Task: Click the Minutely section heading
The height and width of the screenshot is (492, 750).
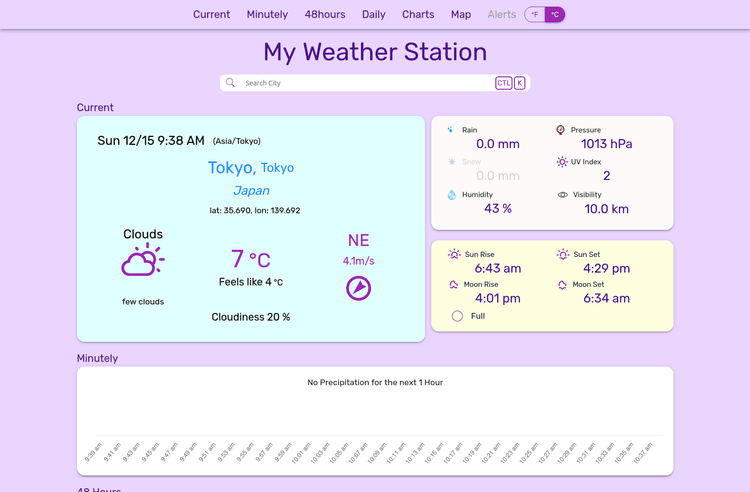Action: [97, 358]
